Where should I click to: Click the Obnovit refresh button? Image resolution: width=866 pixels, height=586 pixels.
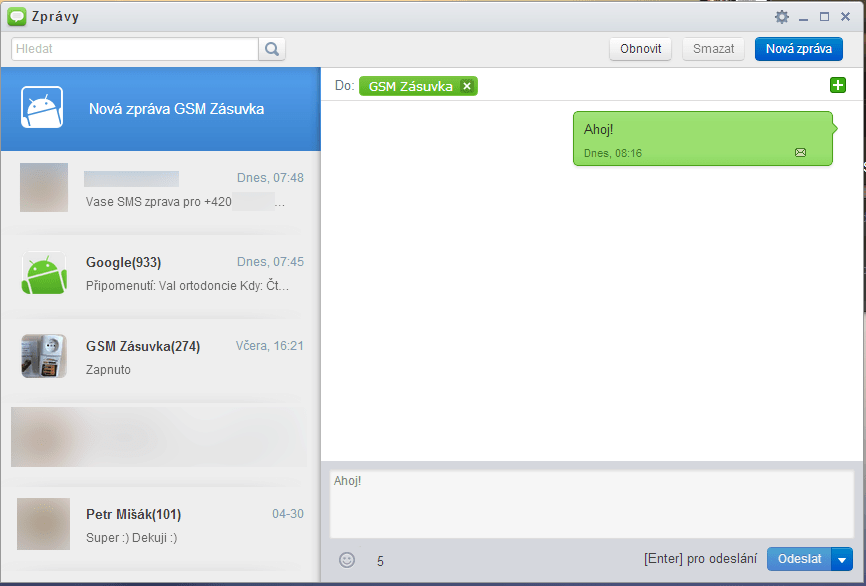tap(640, 49)
